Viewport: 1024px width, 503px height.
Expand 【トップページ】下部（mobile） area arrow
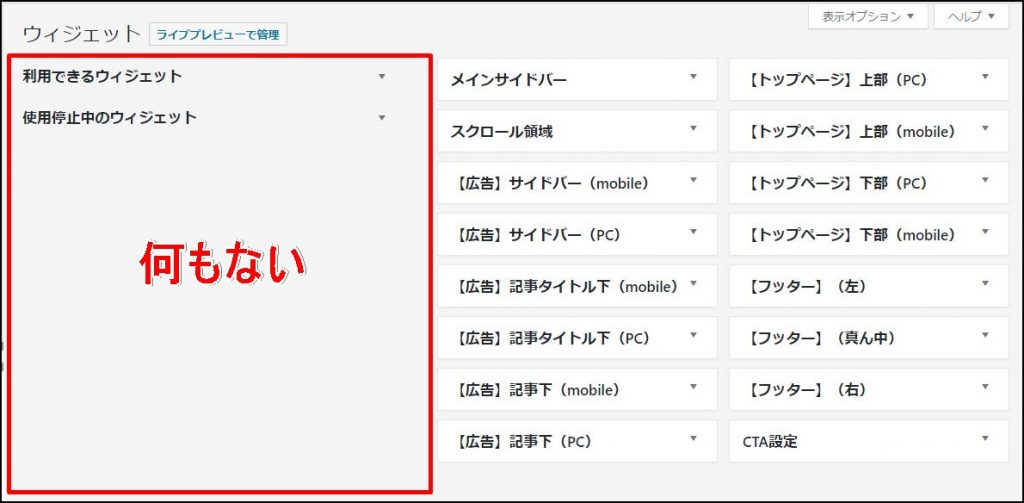pyautogui.click(x=985, y=231)
